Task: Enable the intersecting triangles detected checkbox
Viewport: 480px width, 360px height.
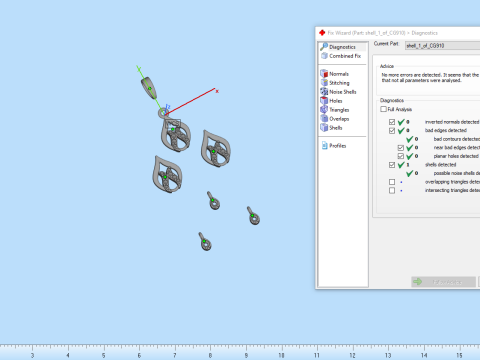Action: (x=392, y=190)
